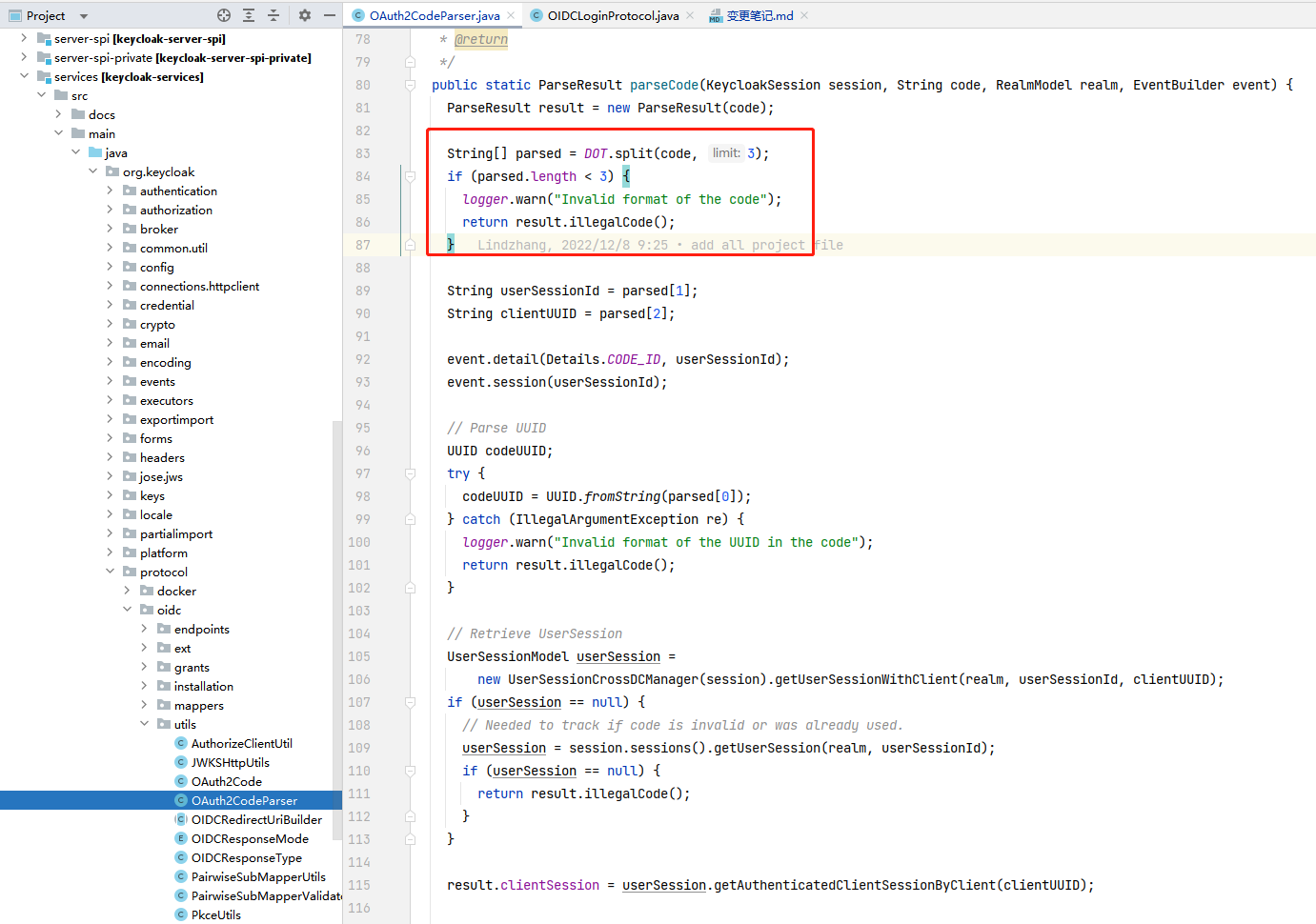The width and height of the screenshot is (1316, 924).
Task: Click the Collapse All icon in Project toolbar
Action: 273,15
